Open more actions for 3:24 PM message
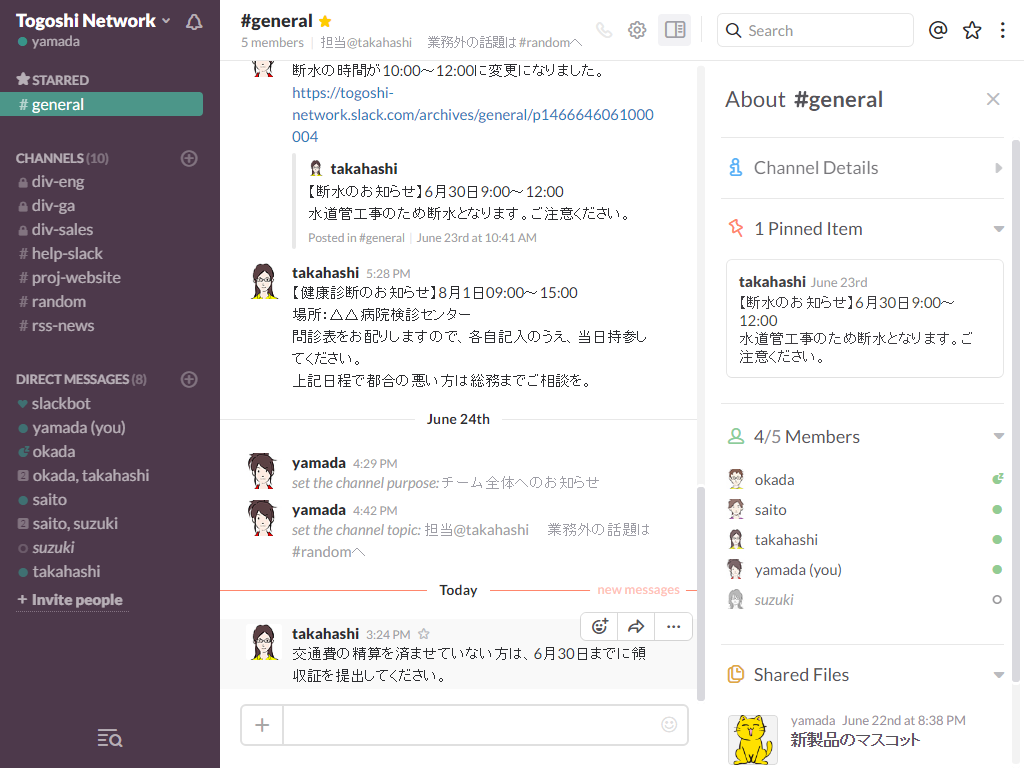 click(x=673, y=627)
